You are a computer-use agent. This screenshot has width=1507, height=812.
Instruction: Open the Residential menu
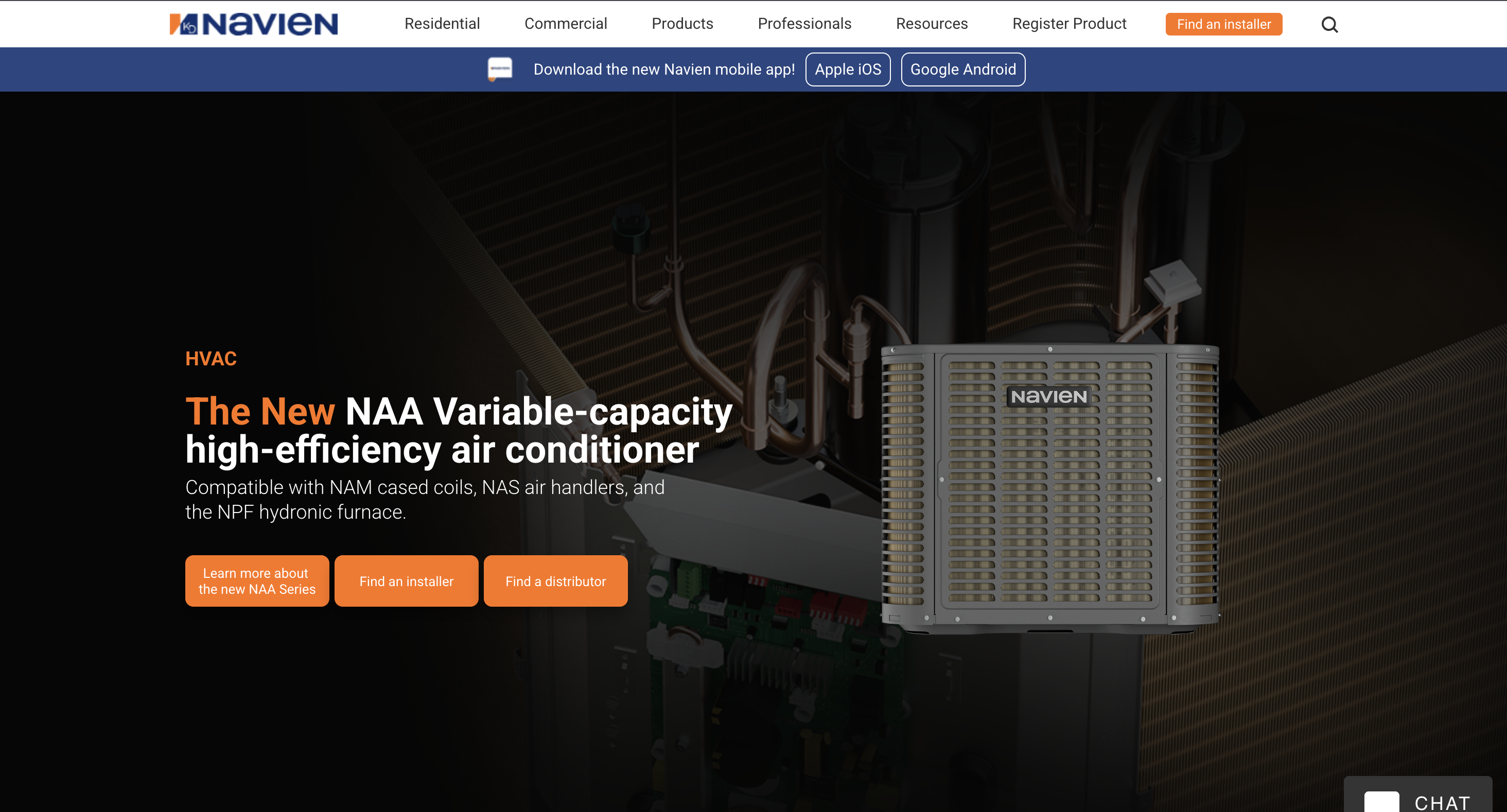click(442, 24)
